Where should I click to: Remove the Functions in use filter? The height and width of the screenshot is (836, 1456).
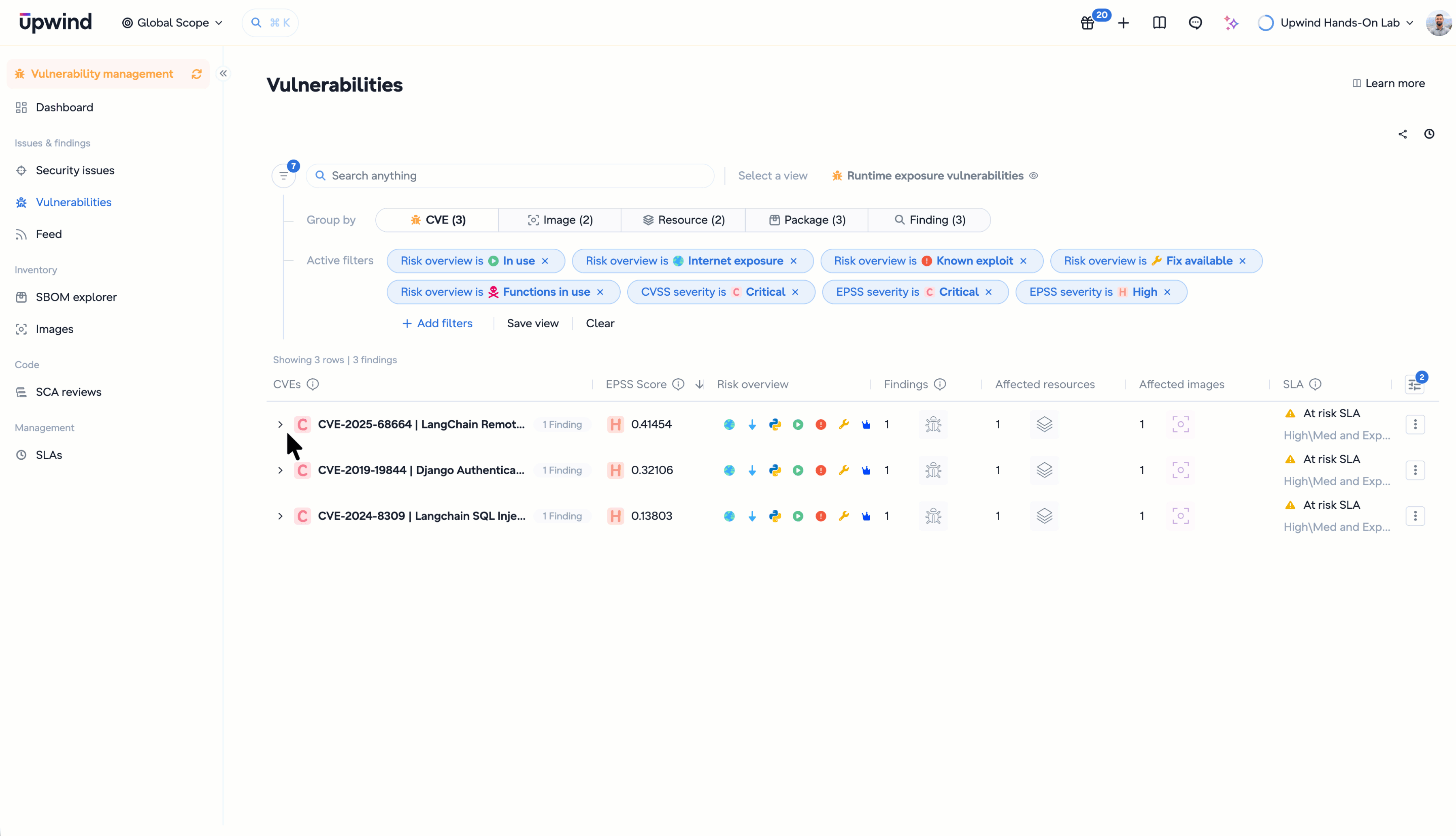click(600, 292)
